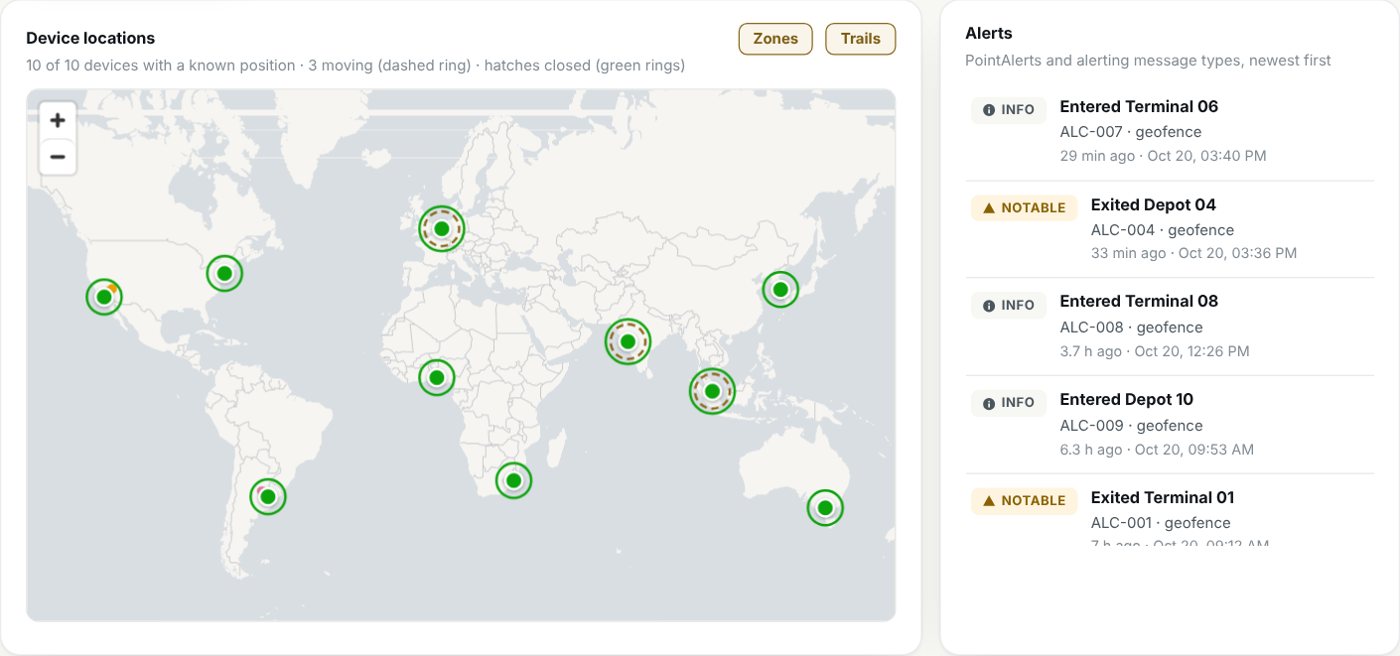Click the "Alerts" panel heading
1400x656 pixels.
[989, 34]
